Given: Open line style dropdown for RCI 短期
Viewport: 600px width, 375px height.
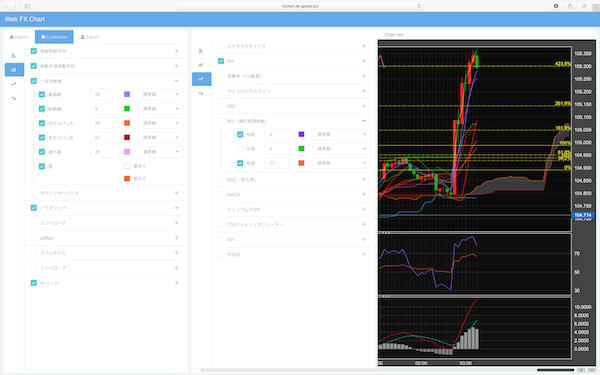Looking at the screenshot, I should tap(341, 134).
